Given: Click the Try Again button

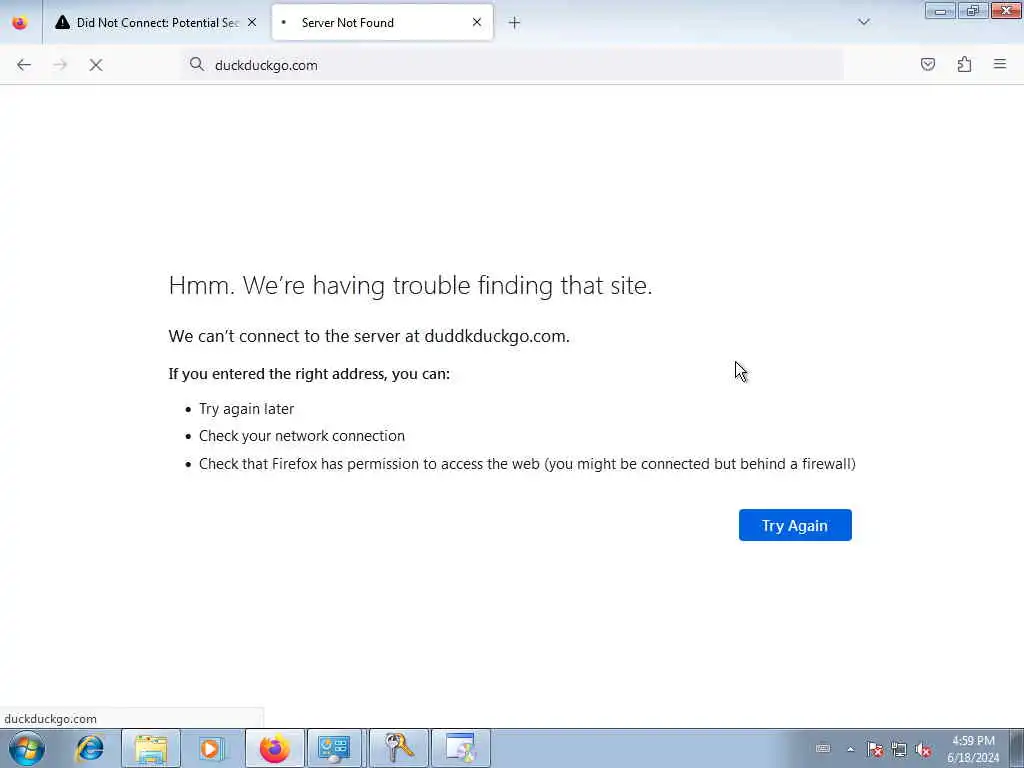Looking at the screenshot, I should 795,525.
